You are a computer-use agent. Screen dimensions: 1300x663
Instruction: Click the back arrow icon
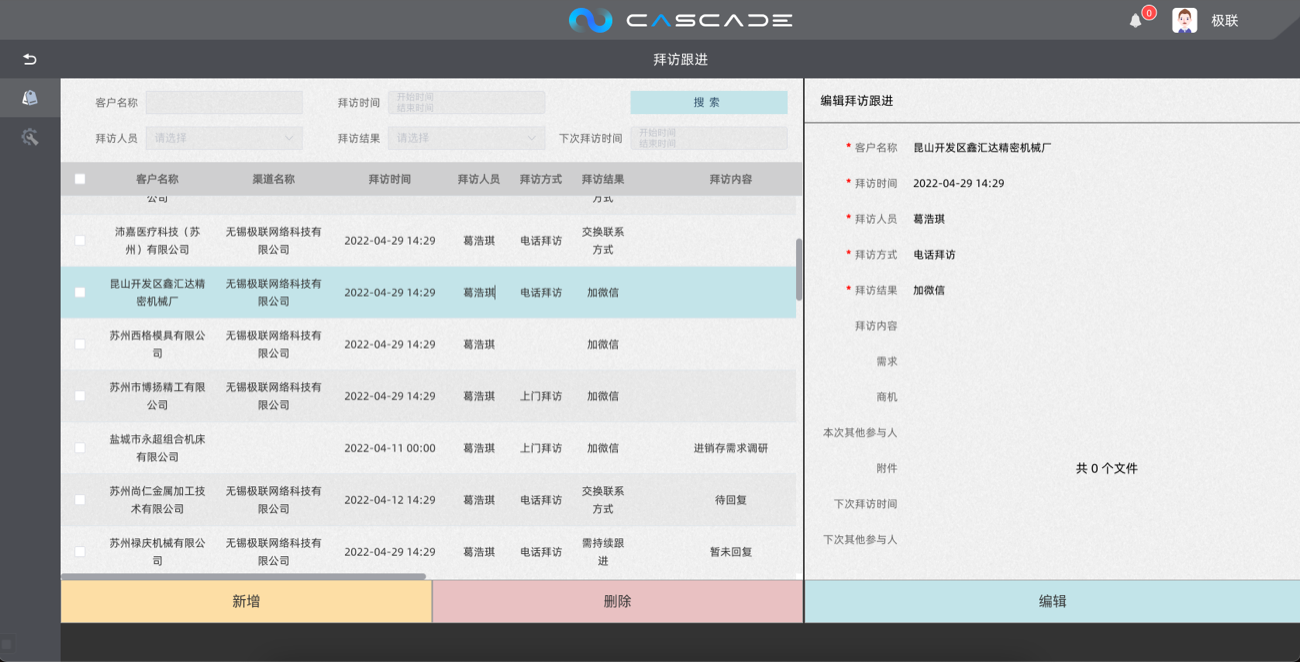30,59
